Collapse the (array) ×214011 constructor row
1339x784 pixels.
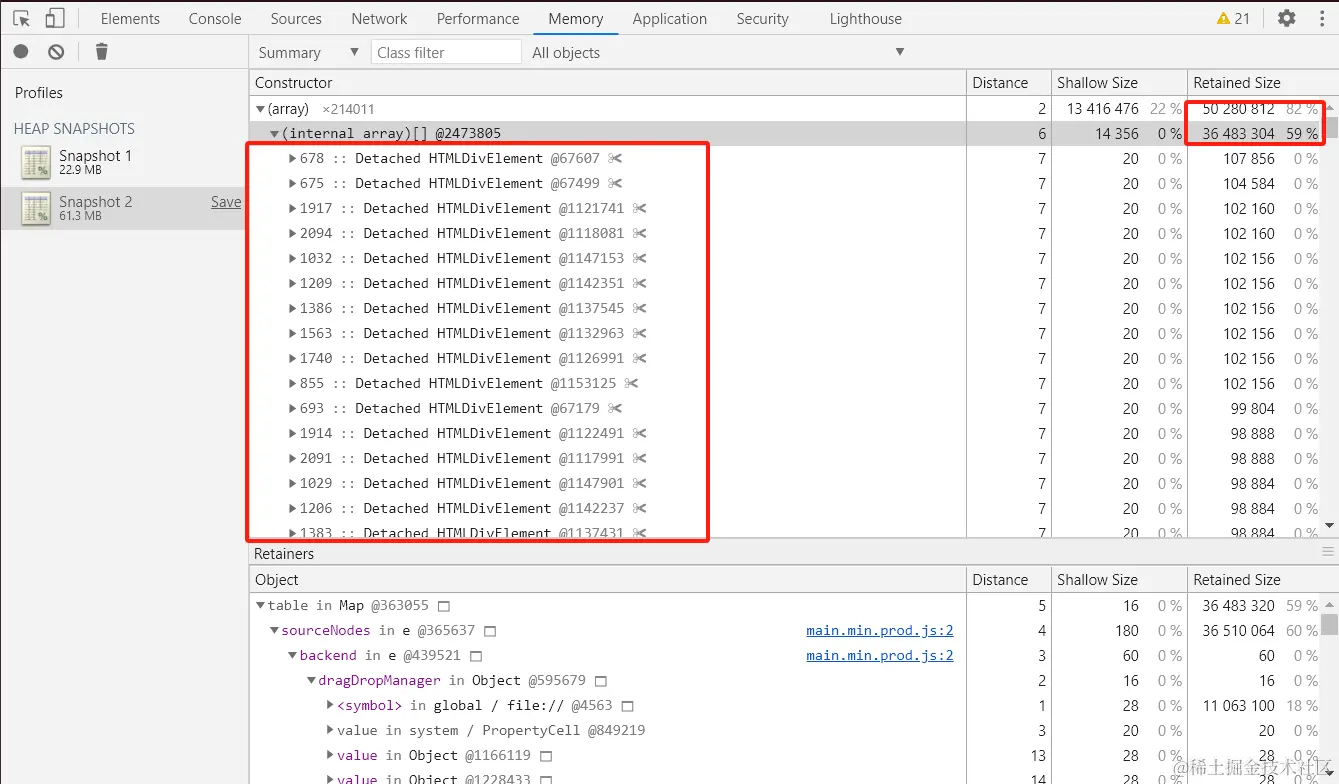261,109
